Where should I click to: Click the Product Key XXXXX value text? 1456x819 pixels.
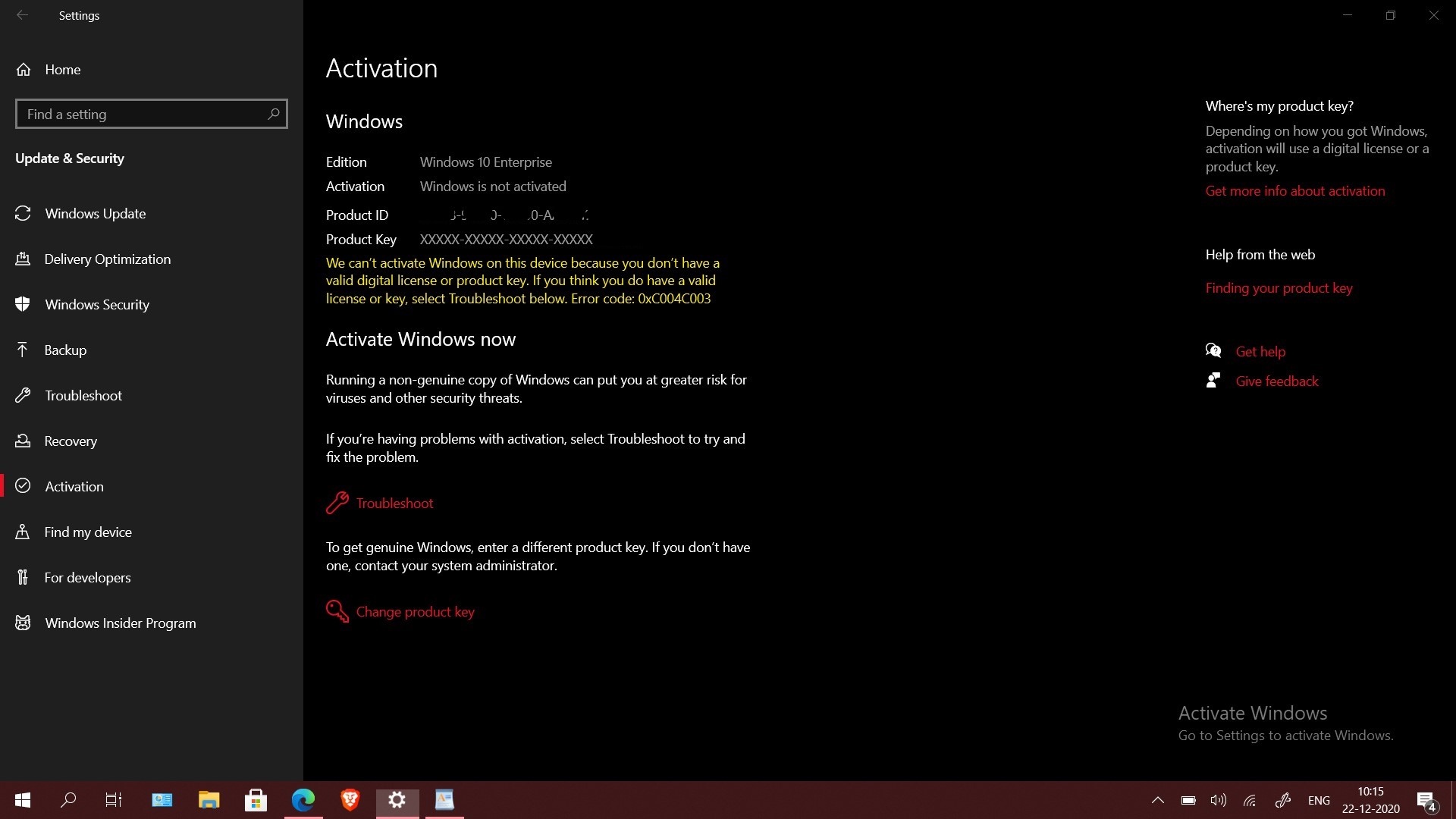506,239
